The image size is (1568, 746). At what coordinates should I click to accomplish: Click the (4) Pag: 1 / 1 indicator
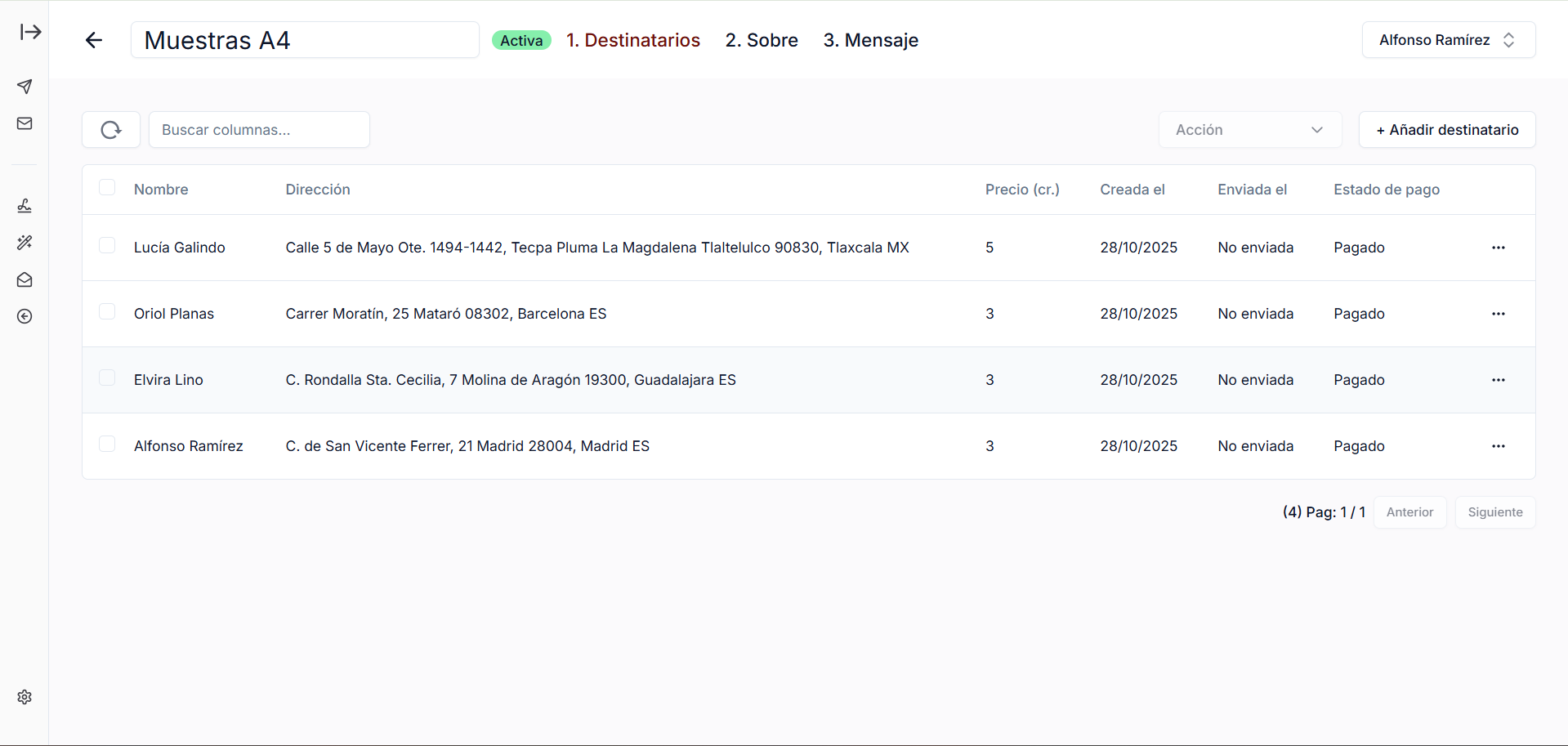pos(1324,512)
